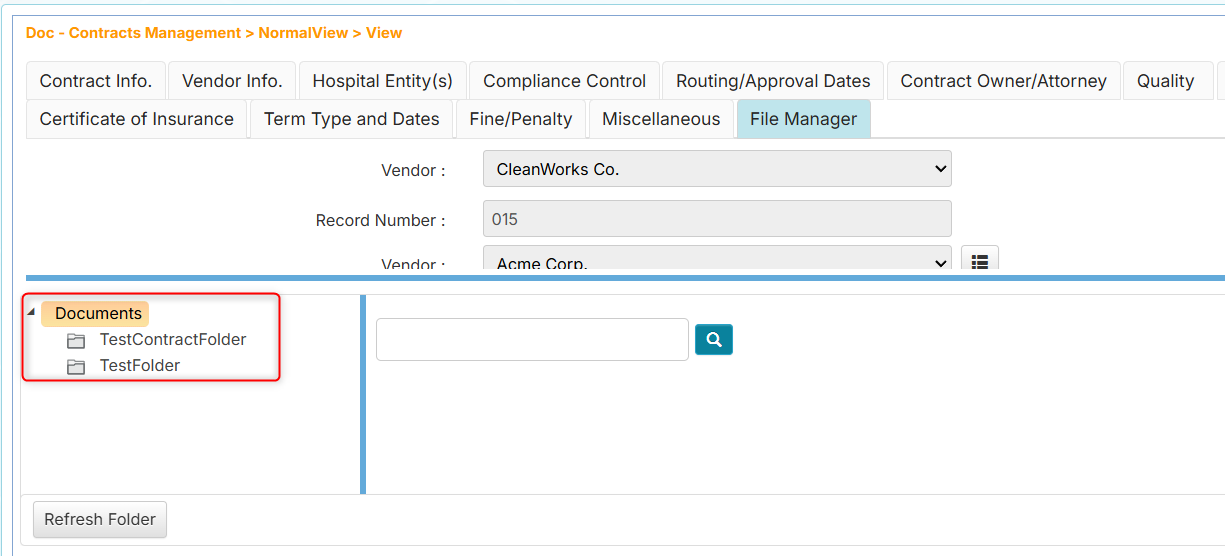Image resolution: width=1225 pixels, height=556 pixels.
Task: Open the Miscellaneous tab
Action: (x=661, y=119)
